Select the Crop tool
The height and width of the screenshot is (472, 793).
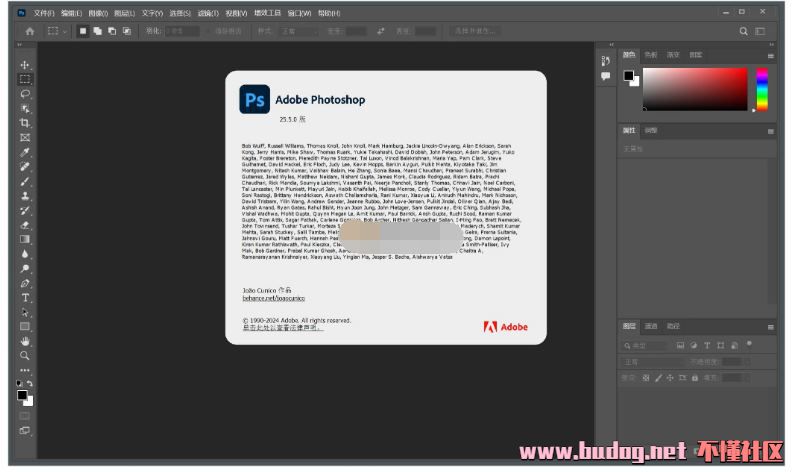click(25, 123)
